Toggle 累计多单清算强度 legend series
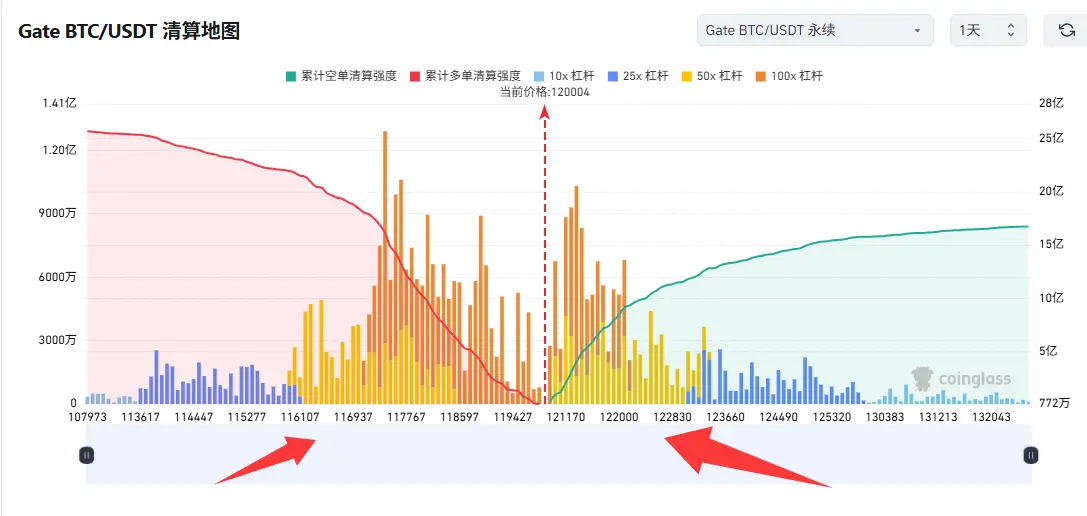The image size is (1087, 516). pyautogui.click(x=465, y=76)
